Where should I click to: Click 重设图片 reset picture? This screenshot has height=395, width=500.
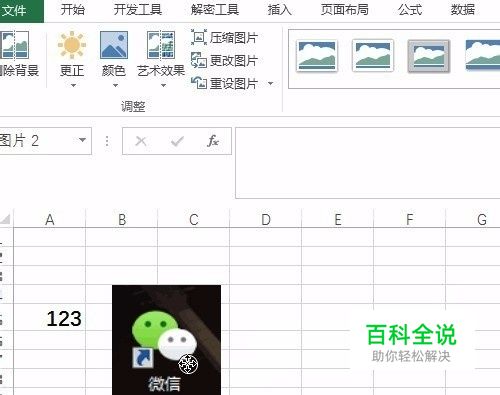224,83
